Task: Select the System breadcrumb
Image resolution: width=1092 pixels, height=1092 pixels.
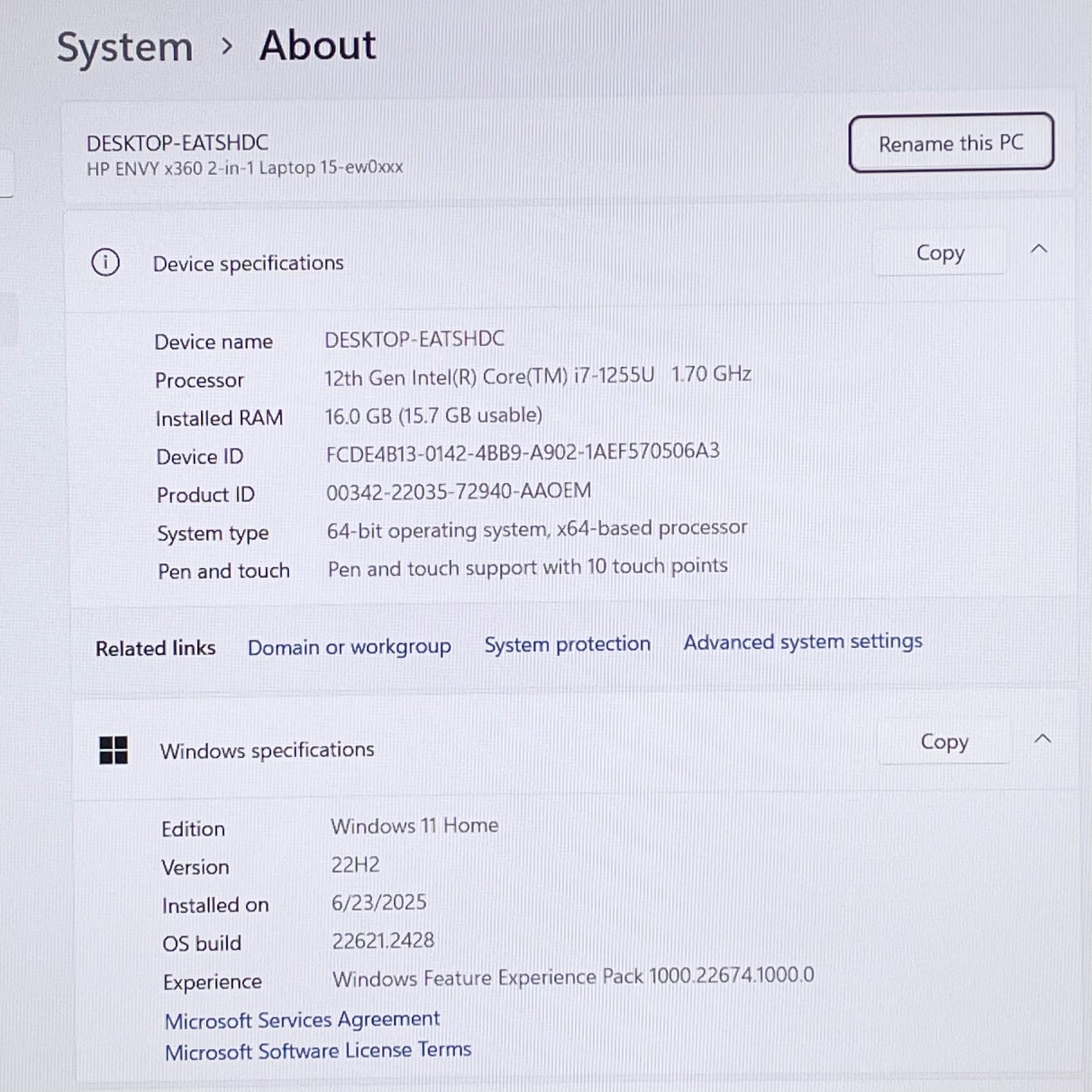Action: click(125, 45)
